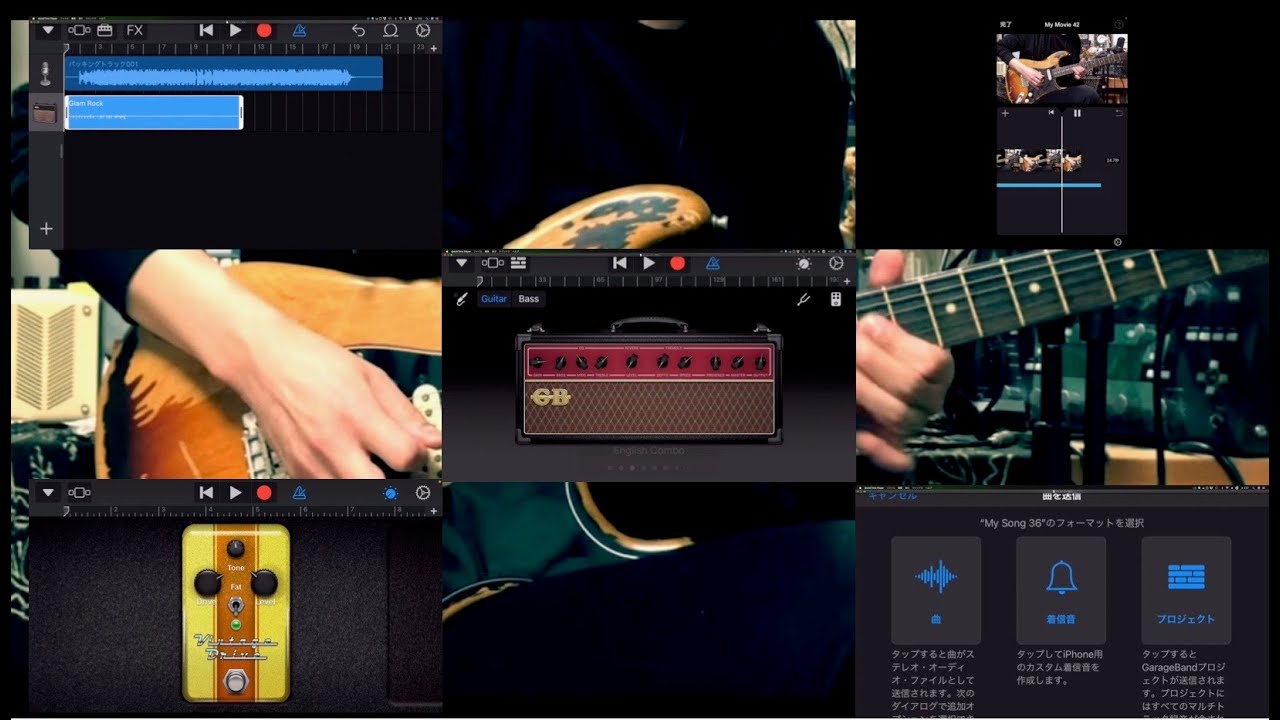Open navigation dropdown in pedal panel
This screenshot has width=1280, height=720.
pyautogui.click(x=48, y=492)
